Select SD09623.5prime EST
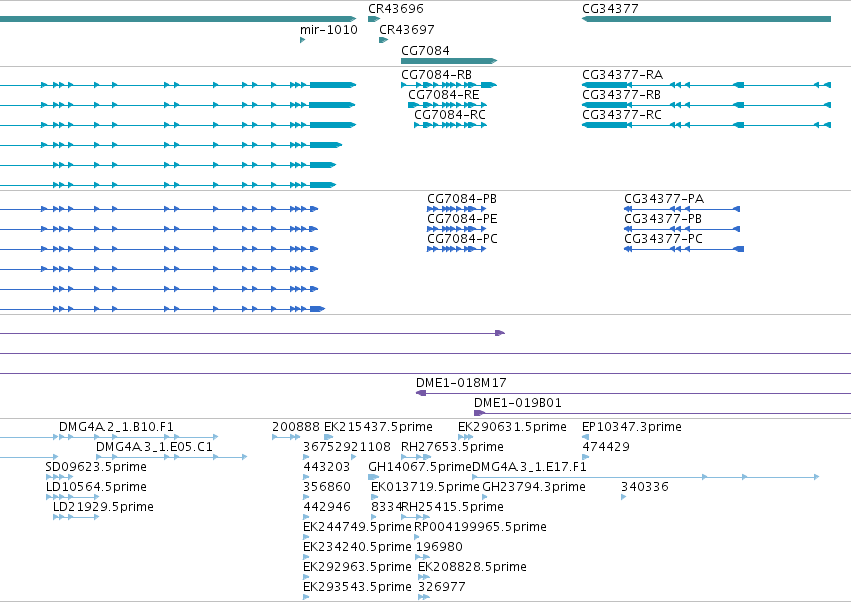Viewport: 851px width, 602px height. pos(96,467)
